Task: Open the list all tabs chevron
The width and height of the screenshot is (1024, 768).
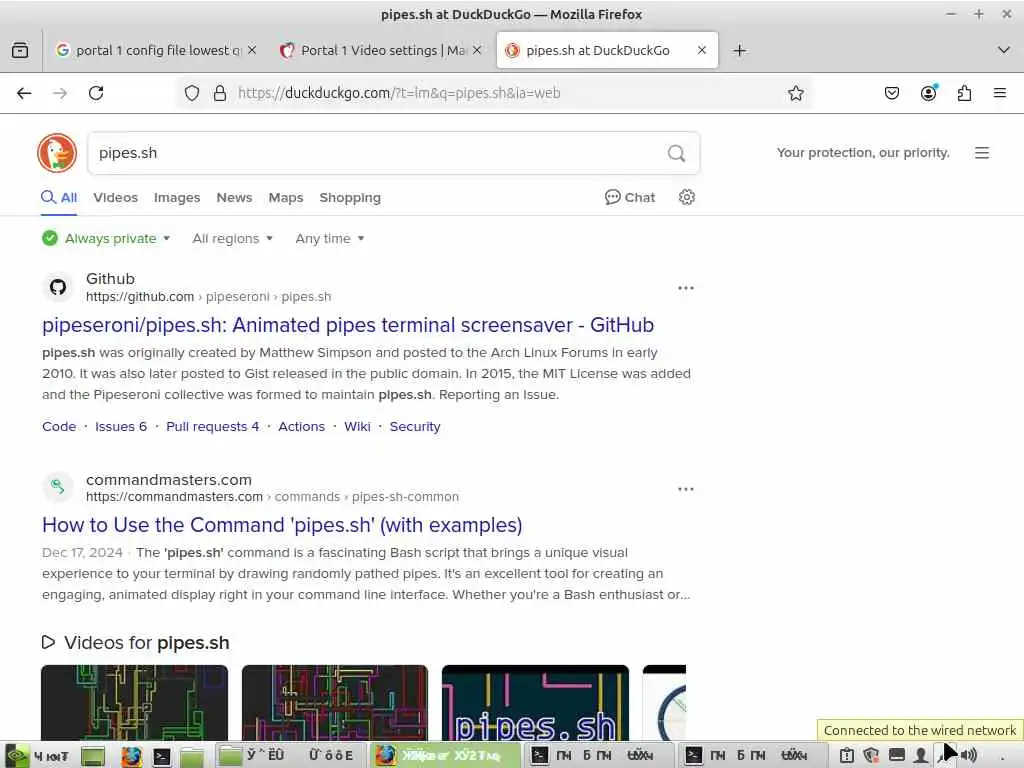Action: (1004, 50)
